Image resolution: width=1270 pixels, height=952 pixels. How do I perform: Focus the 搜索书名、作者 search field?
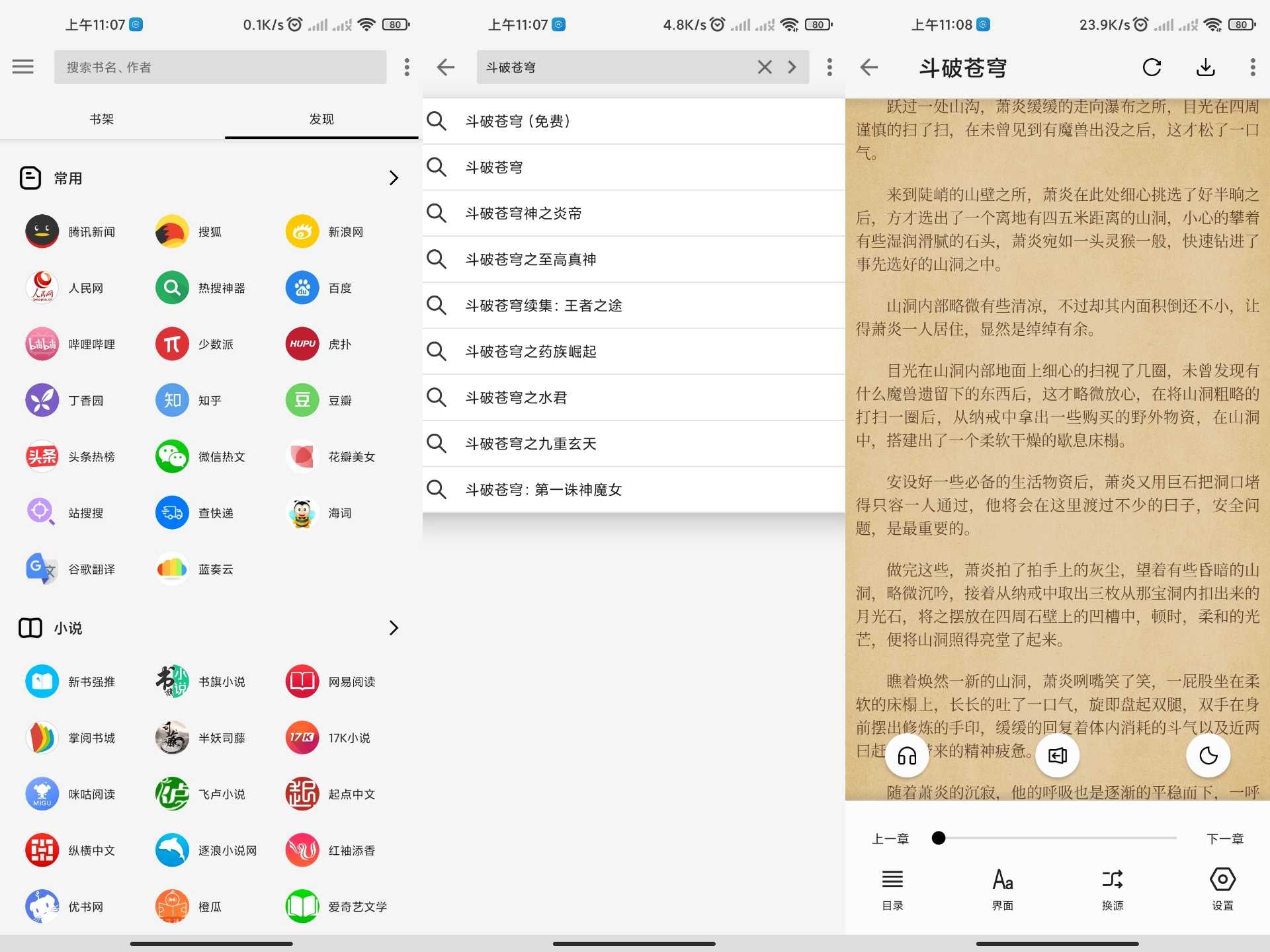220,67
